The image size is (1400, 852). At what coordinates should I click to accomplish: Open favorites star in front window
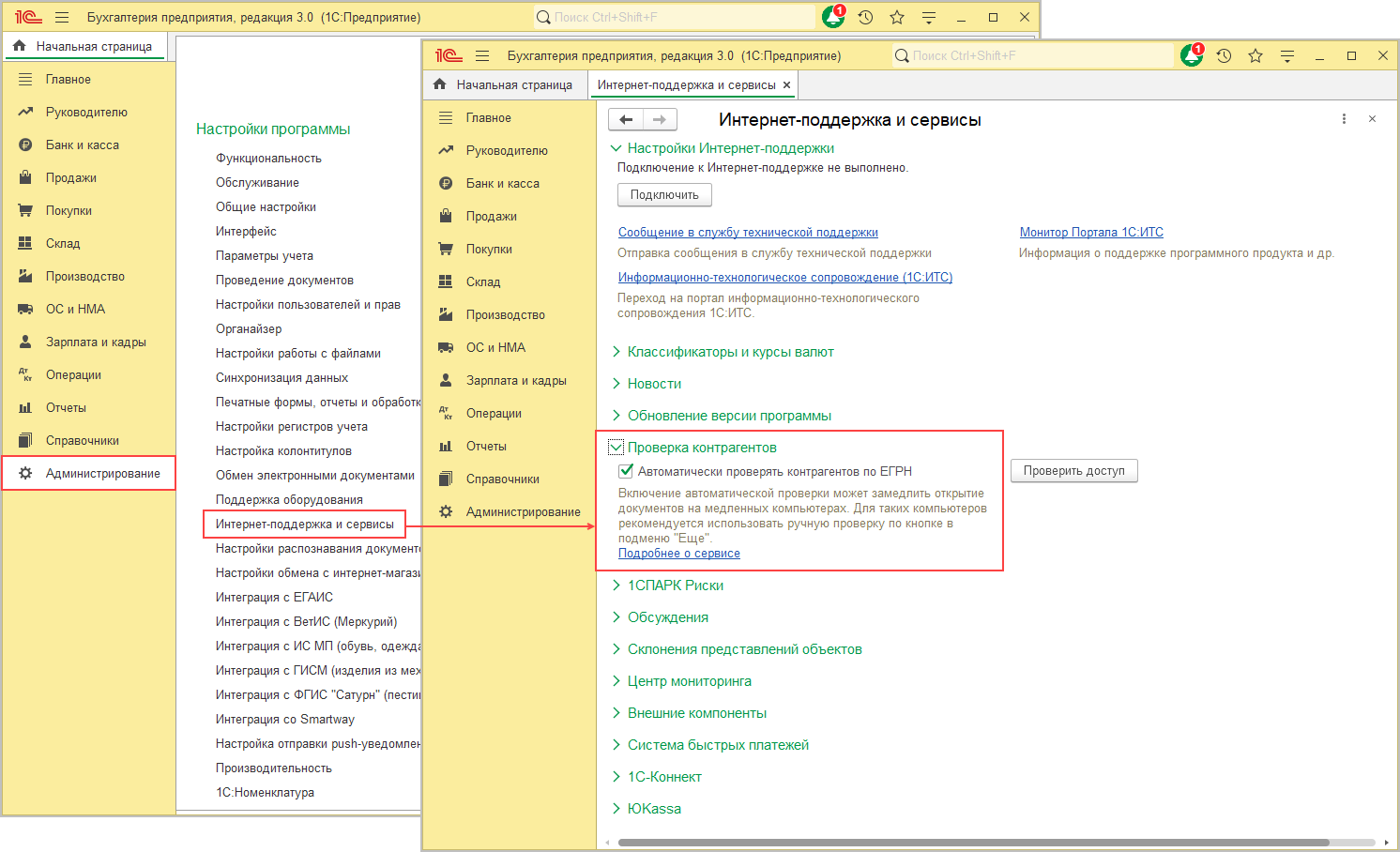point(1255,56)
